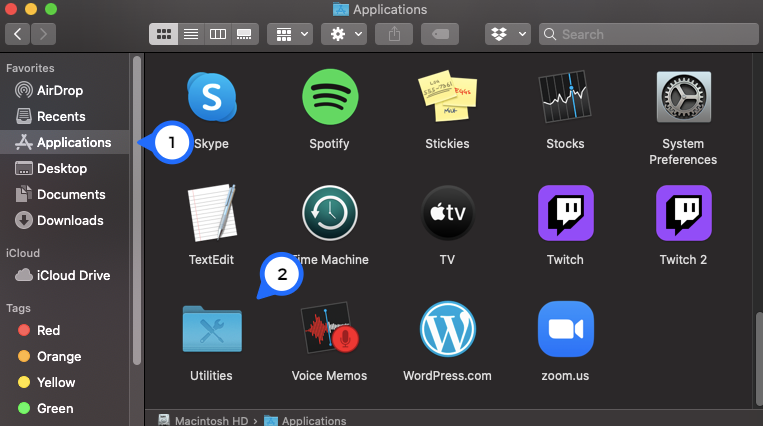The image size is (763, 426).
Task: Select the WordPress.com app icon
Action: (x=448, y=329)
